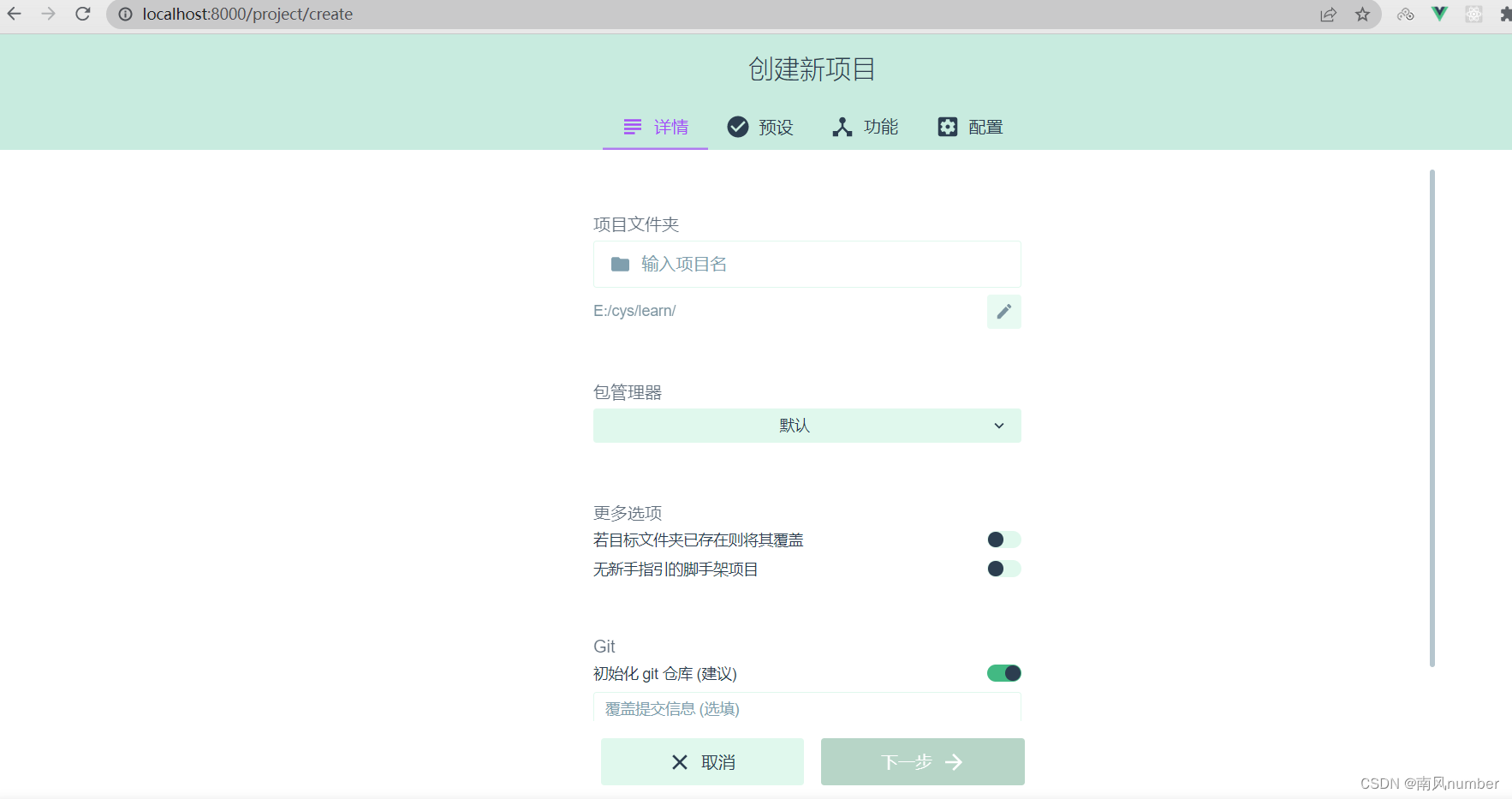Click the browser forward arrow

[x=49, y=14]
